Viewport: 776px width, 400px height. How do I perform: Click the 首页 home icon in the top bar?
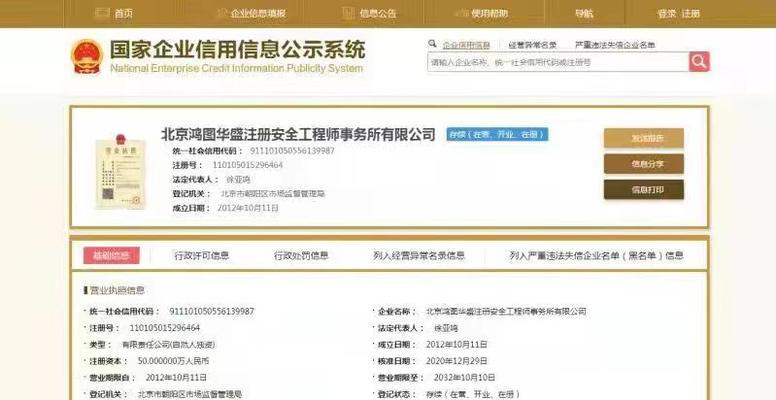pyautogui.click(x=102, y=13)
